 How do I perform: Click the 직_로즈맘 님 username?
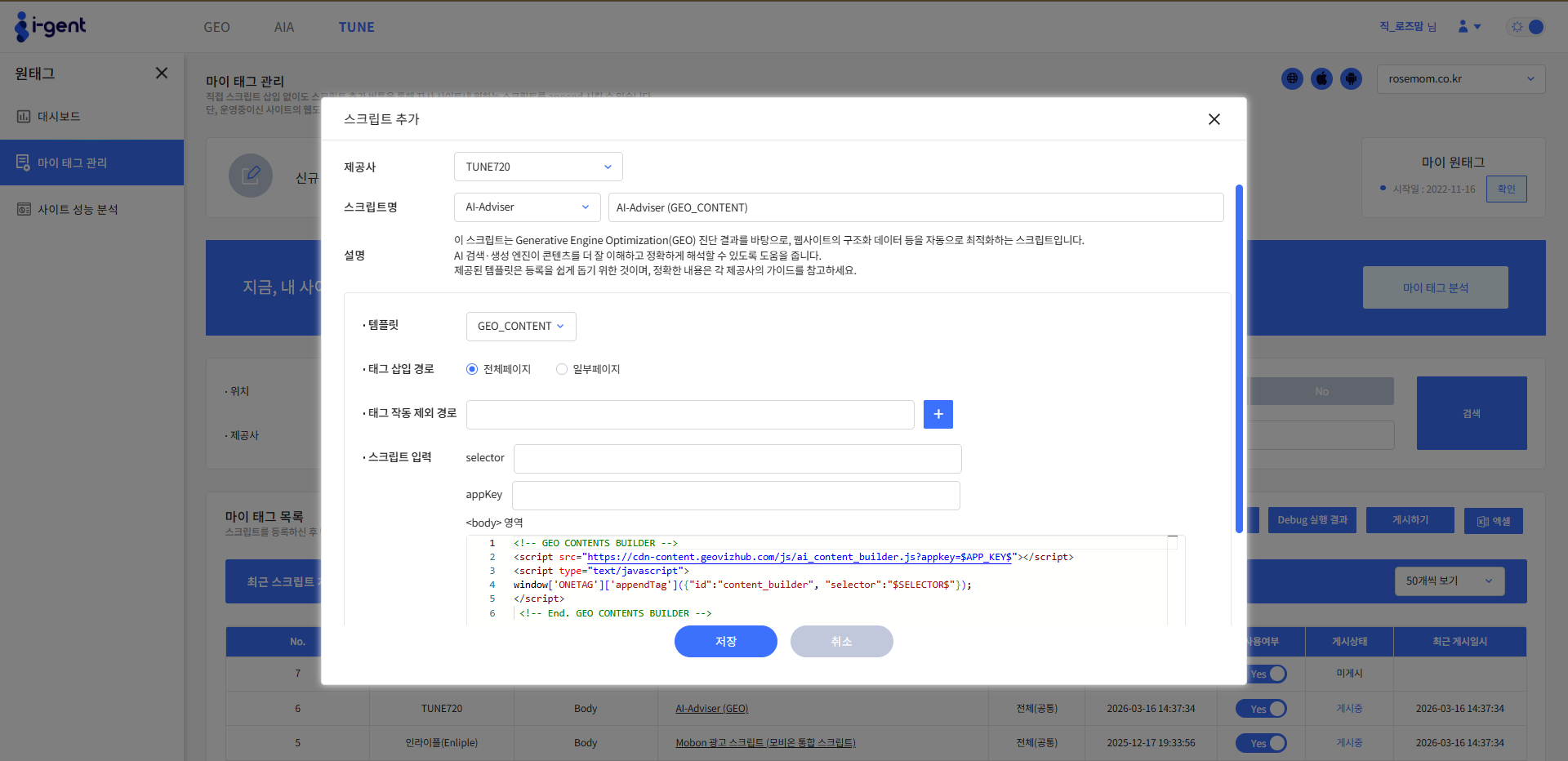(1408, 27)
